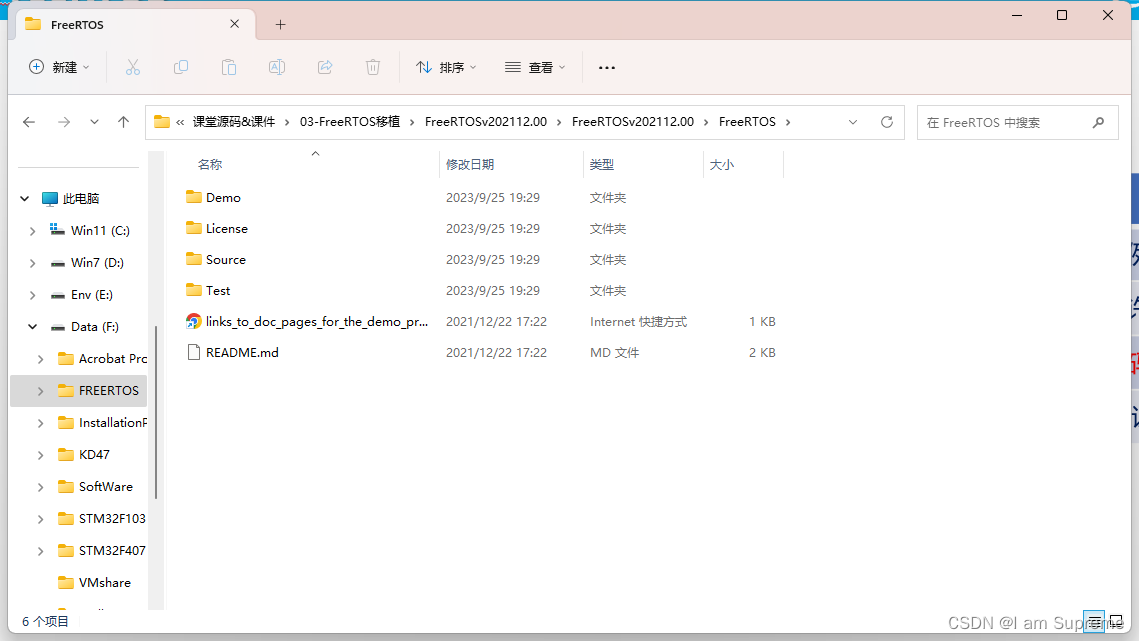Screen dimensions: 1139x641
Task: Click the Copy icon in toolbar
Action: [181, 68]
